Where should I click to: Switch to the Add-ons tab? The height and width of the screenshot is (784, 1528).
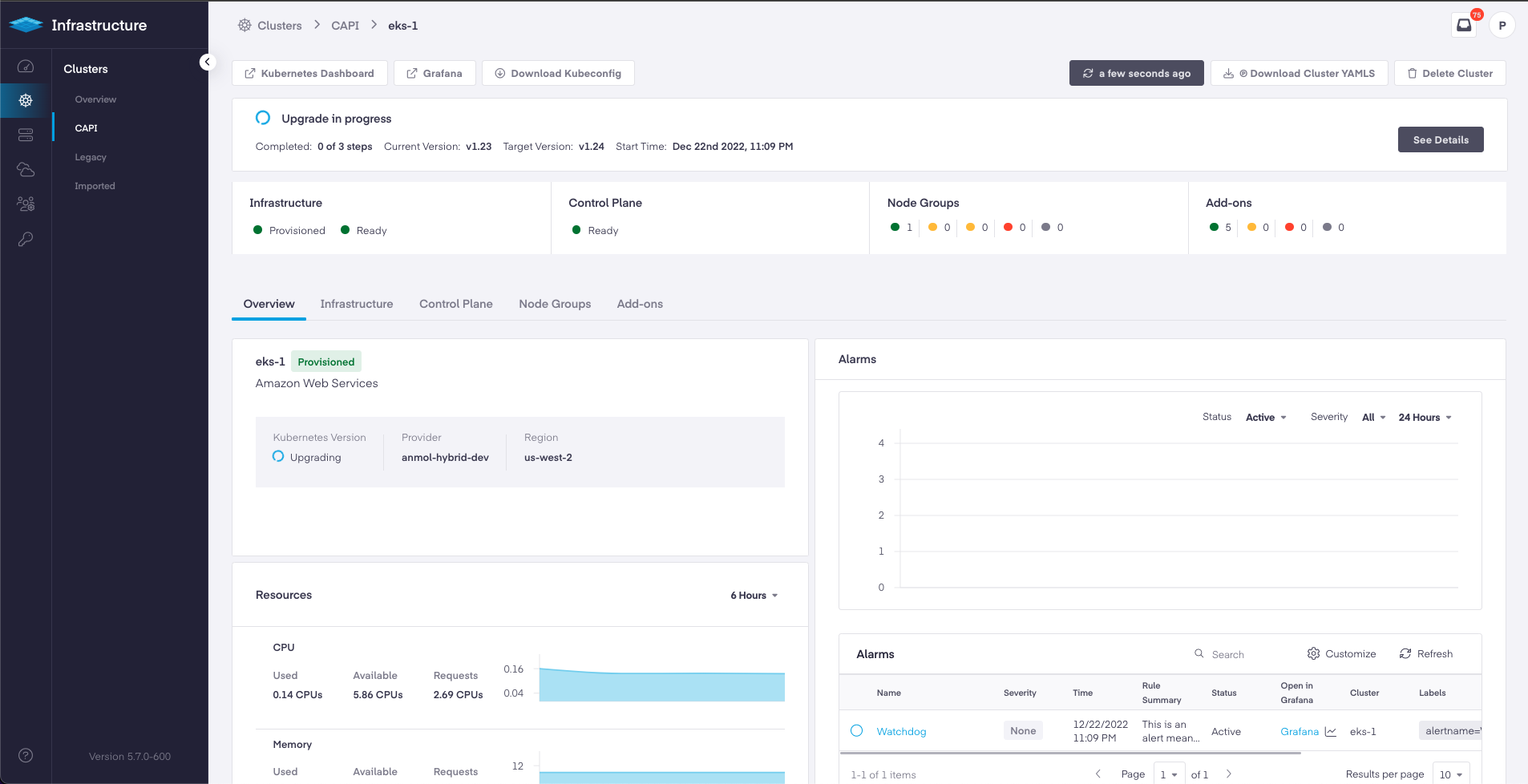pos(640,304)
